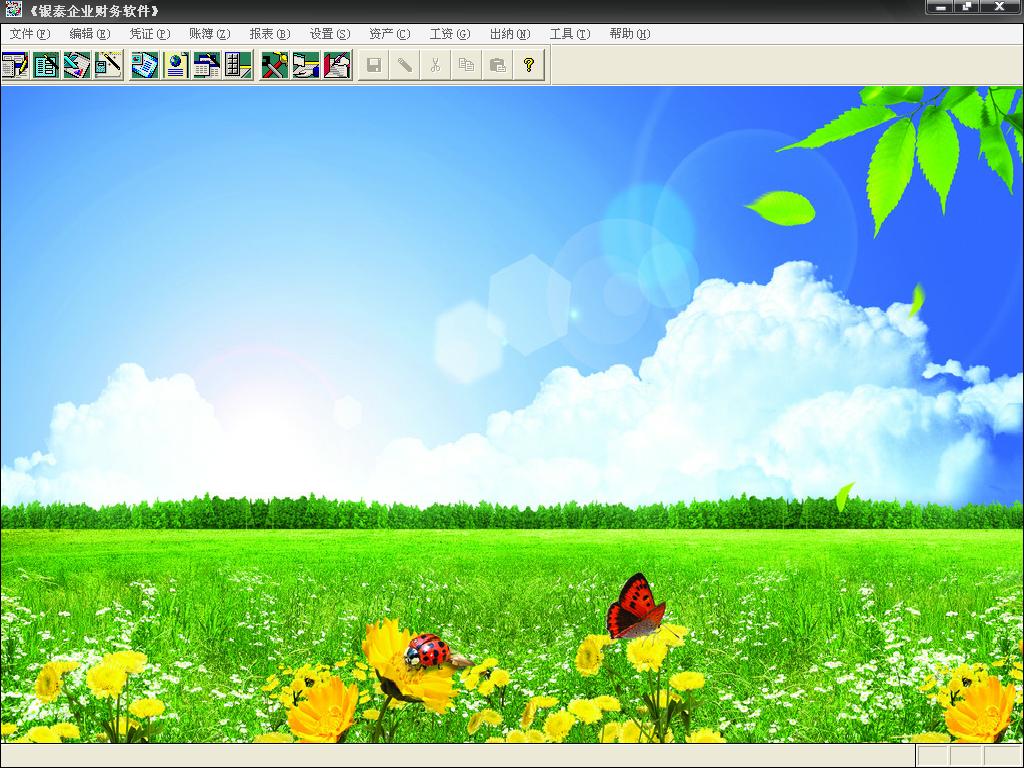Screen dimensions: 1024x768
Task: Click the hand writing in red book icon
Action: point(337,66)
